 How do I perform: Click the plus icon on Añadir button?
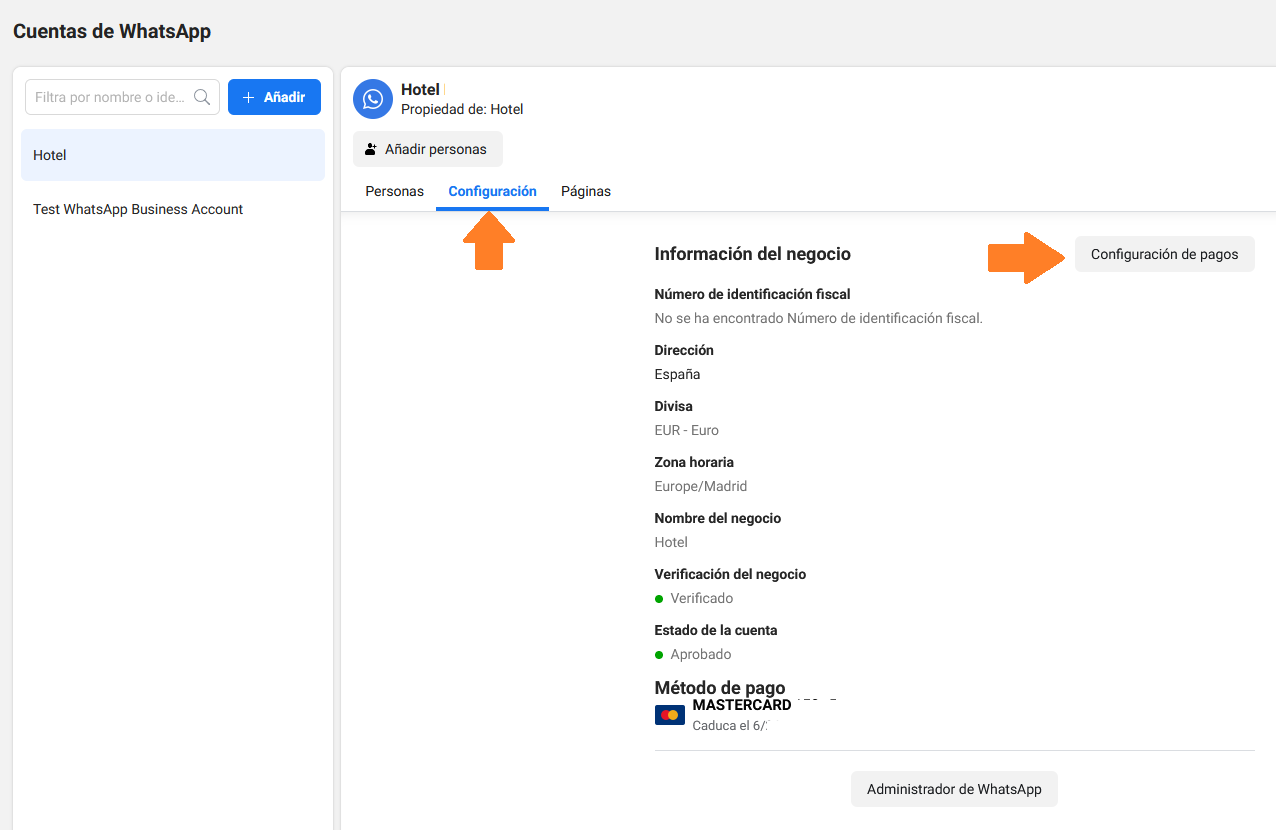[x=249, y=97]
